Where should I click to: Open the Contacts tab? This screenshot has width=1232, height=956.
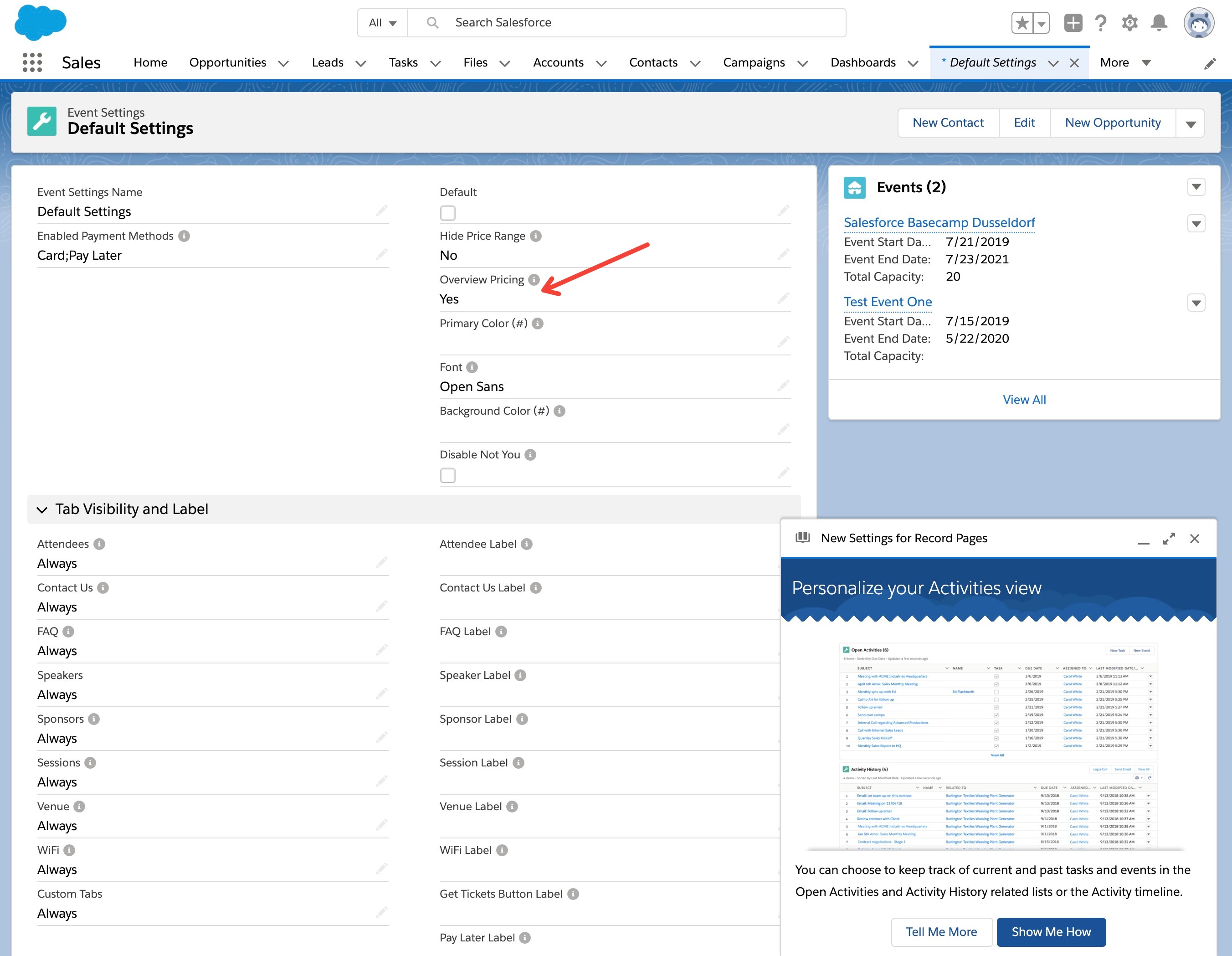click(x=653, y=62)
